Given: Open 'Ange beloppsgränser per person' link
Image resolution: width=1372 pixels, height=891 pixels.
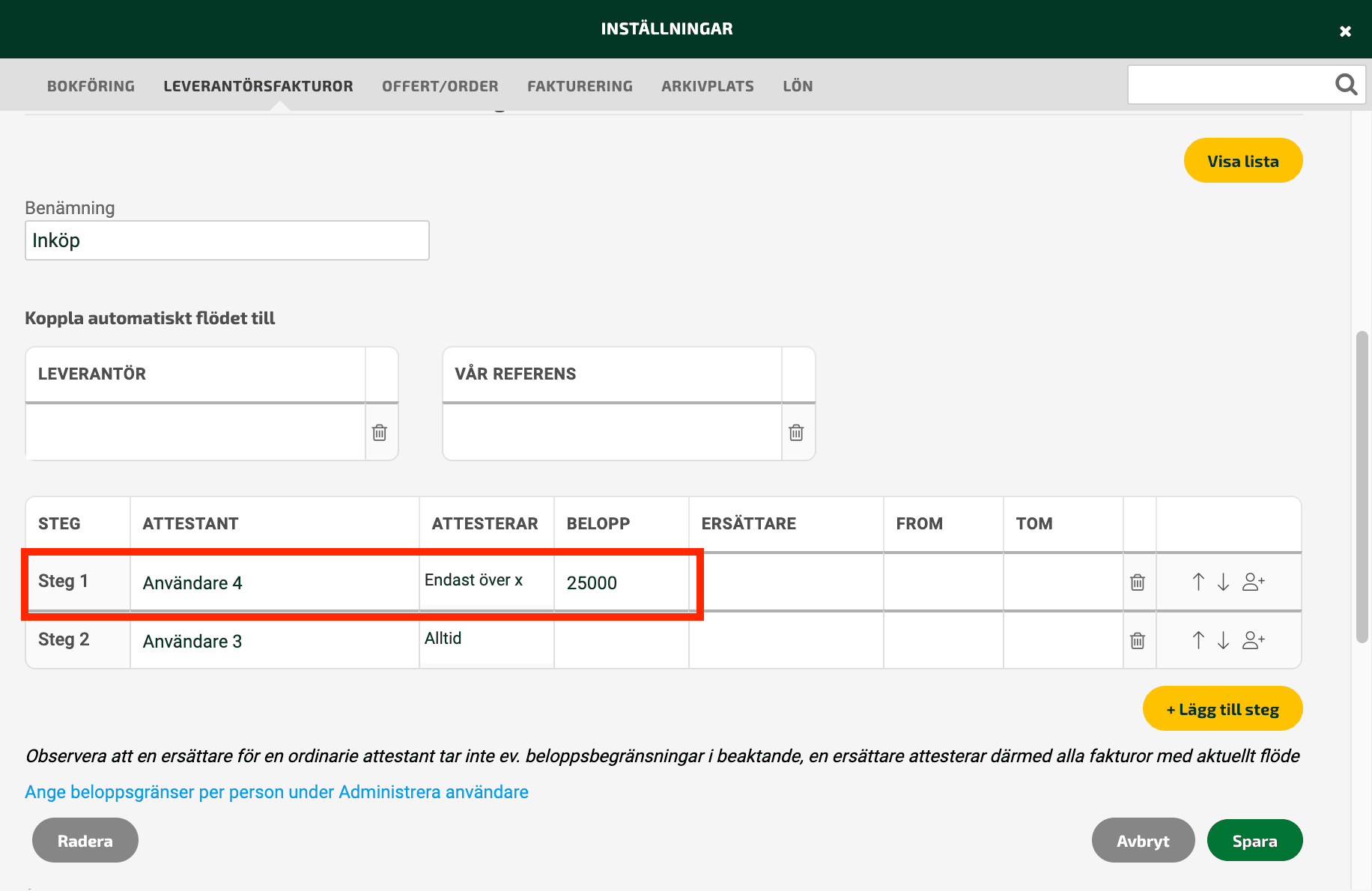Looking at the screenshot, I should point(276,792).
